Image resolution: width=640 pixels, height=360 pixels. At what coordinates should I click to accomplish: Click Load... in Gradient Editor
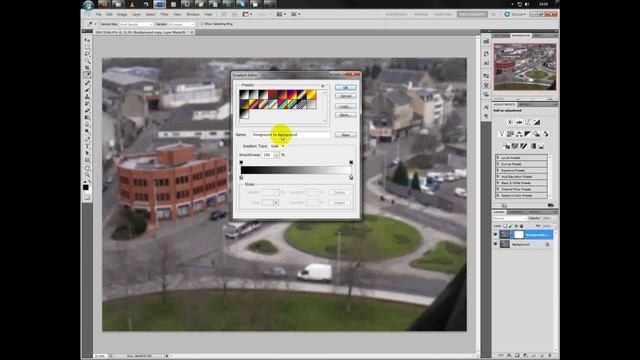[345, 107]
